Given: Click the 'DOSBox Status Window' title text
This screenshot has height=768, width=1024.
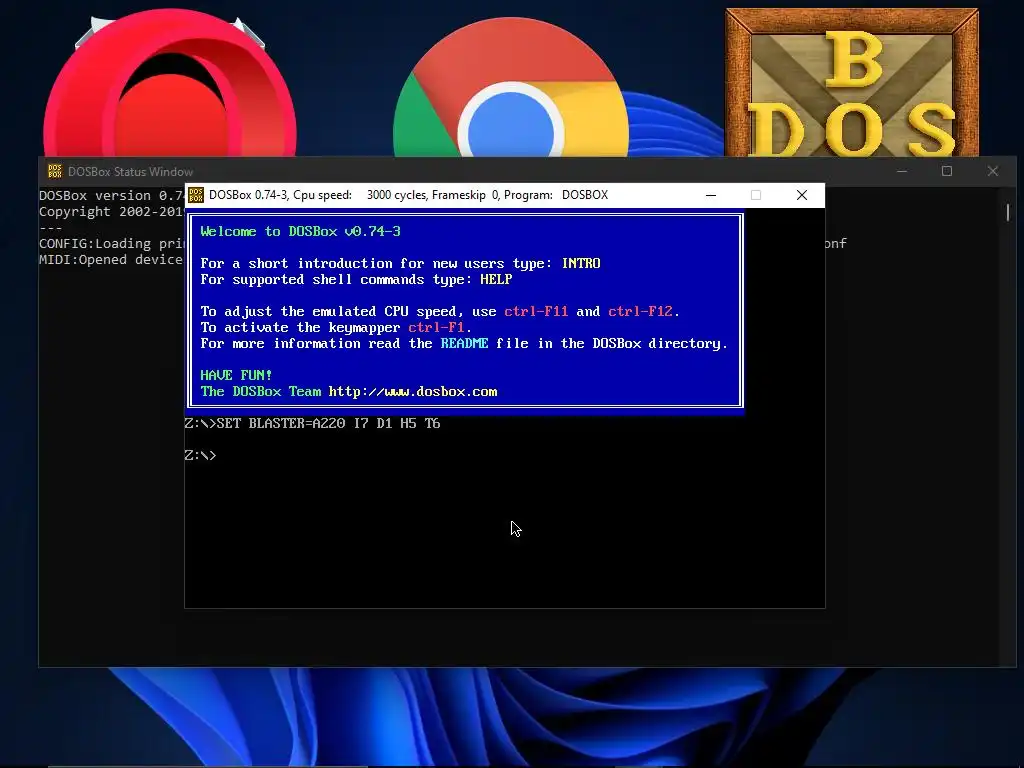Looking at the screenshot, I should (131, 172).
